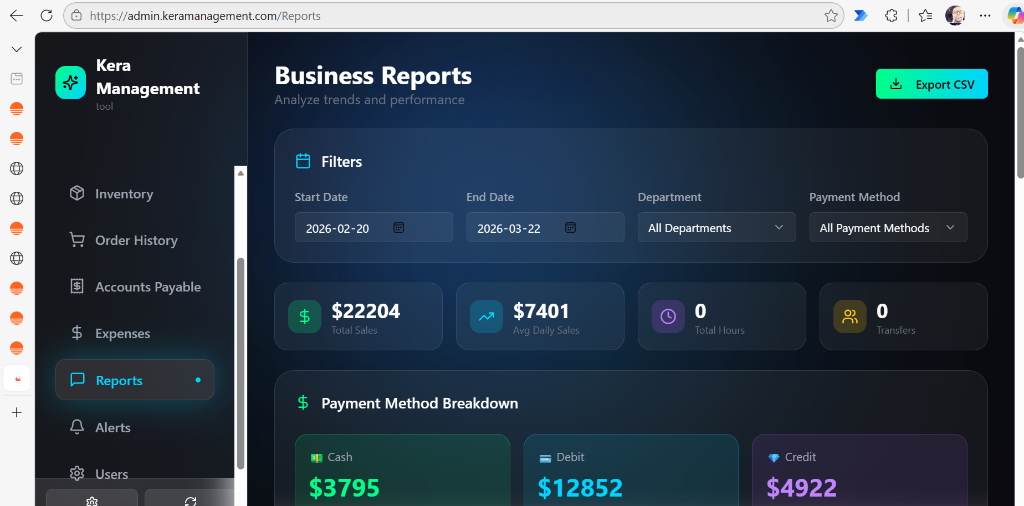The width and height of the screenshot is (1024, 506).
Task: Click the Total Hours clock icon
Action: (668, 317)
